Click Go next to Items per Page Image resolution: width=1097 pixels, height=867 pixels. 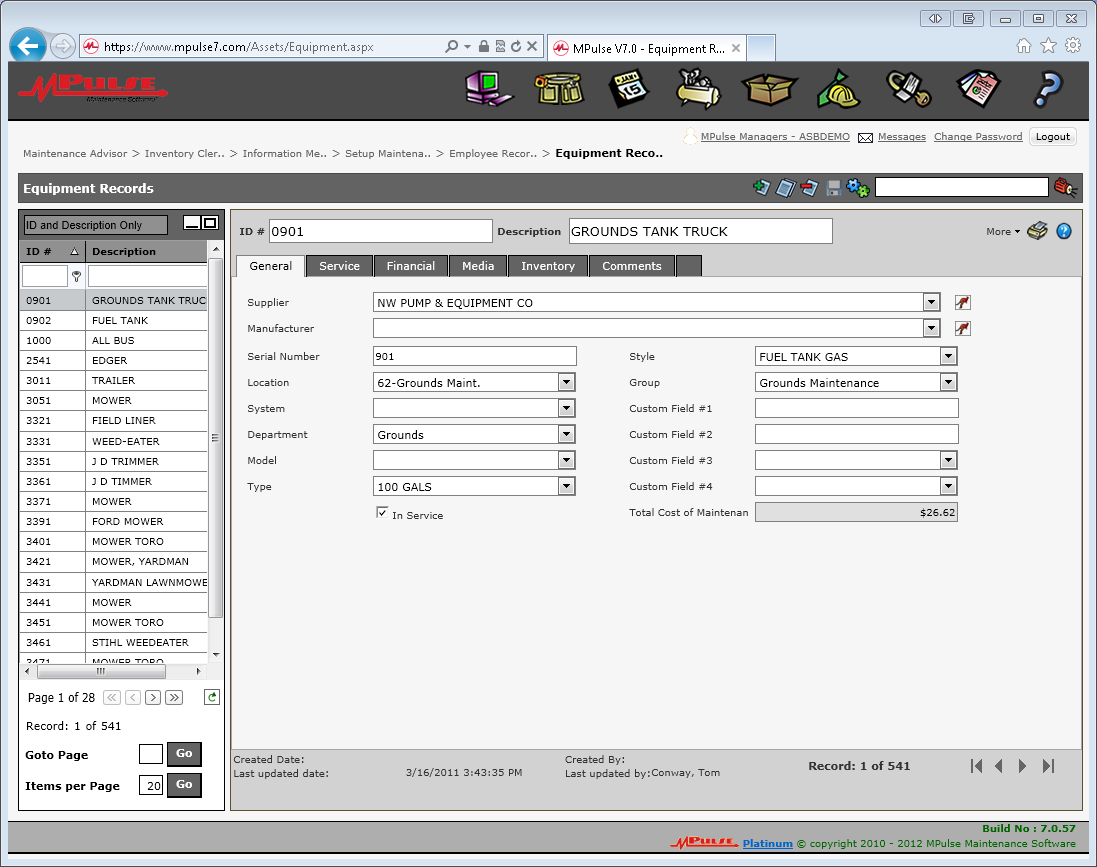tap(183, 785)
